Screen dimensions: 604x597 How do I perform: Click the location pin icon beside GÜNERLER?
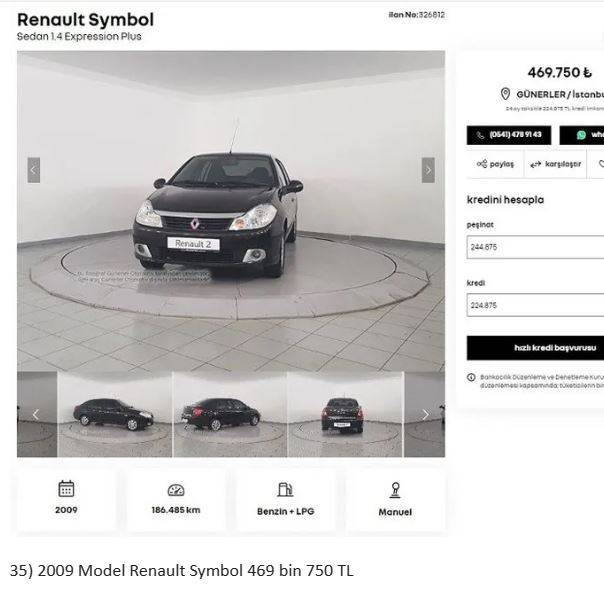tap(505, 94)
